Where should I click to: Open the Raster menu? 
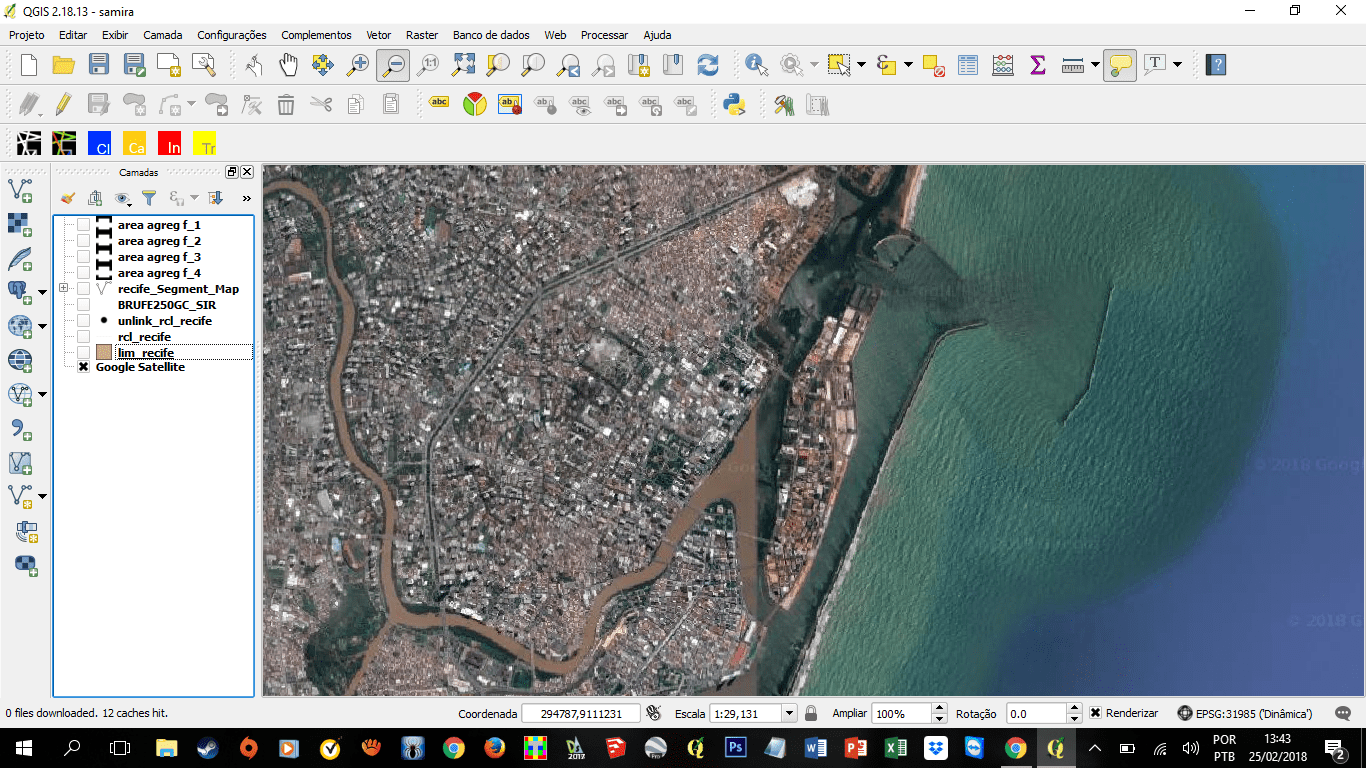click(422, 35)
